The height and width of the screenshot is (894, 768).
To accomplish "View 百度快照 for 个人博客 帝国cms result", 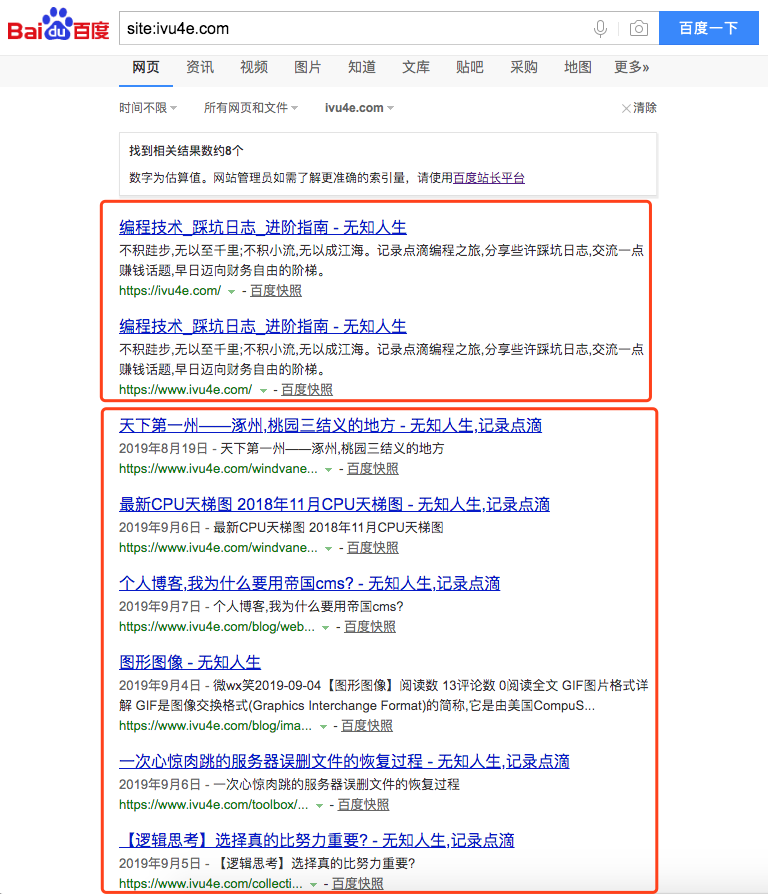I will (x=370, y=627).
